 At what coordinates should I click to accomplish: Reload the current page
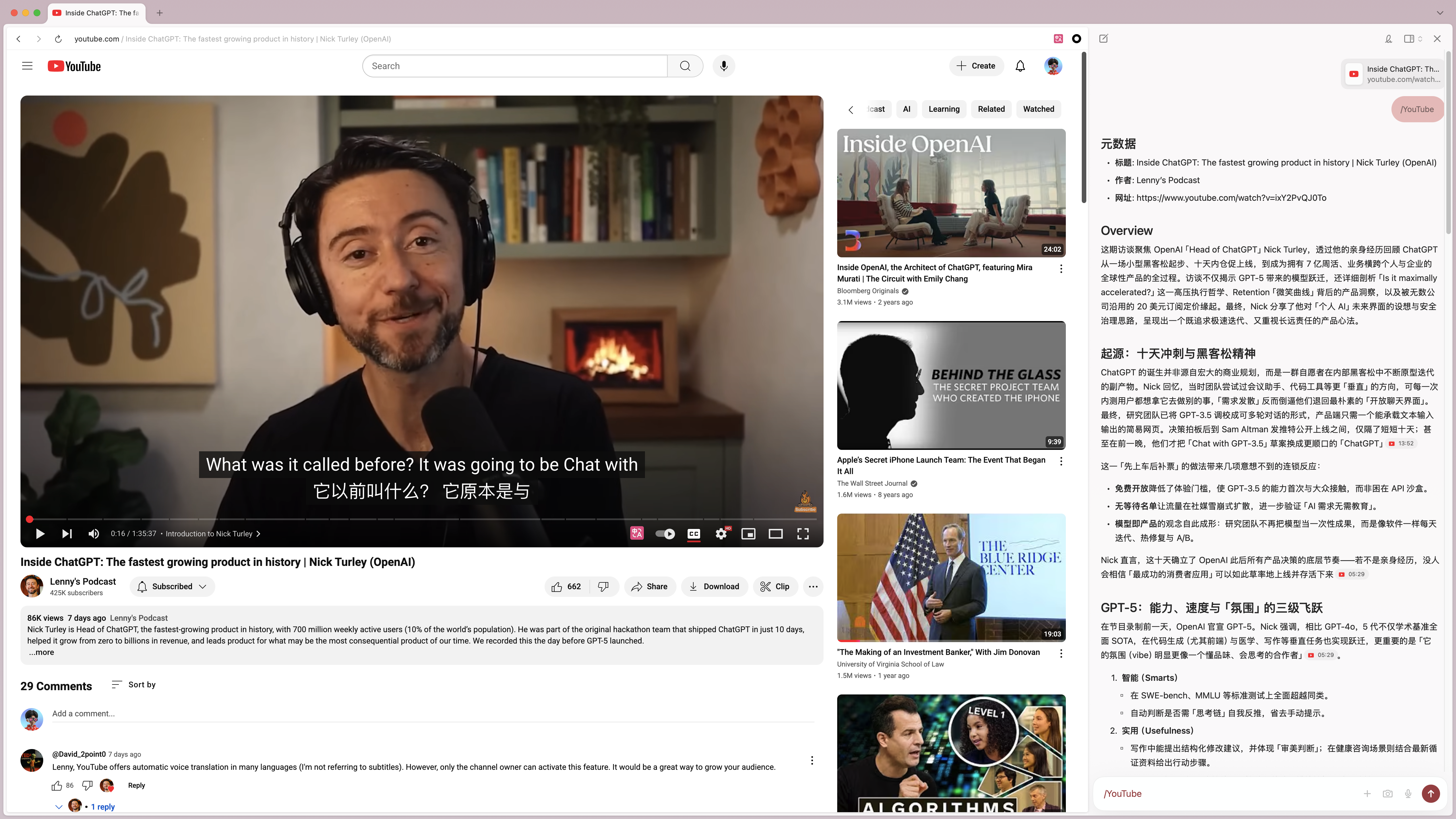coord(58,39)
